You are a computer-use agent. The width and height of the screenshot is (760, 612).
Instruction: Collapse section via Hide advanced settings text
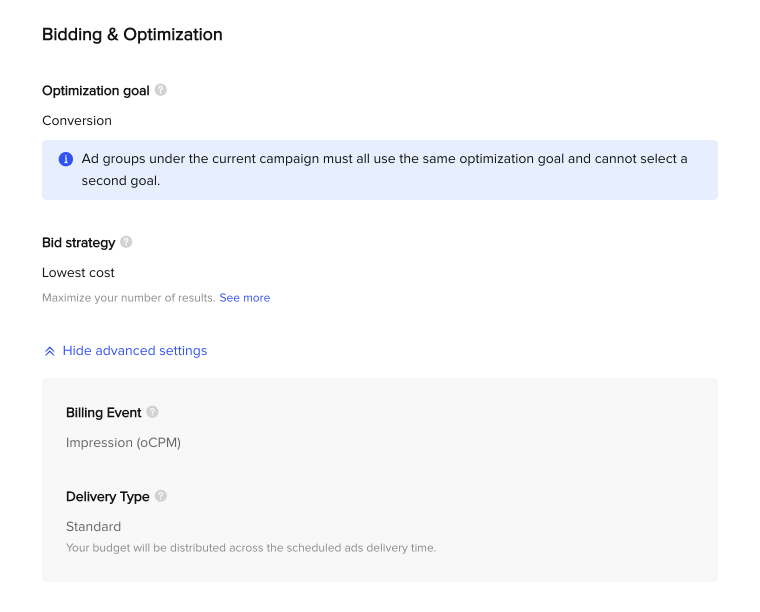[x=135, y=351]
